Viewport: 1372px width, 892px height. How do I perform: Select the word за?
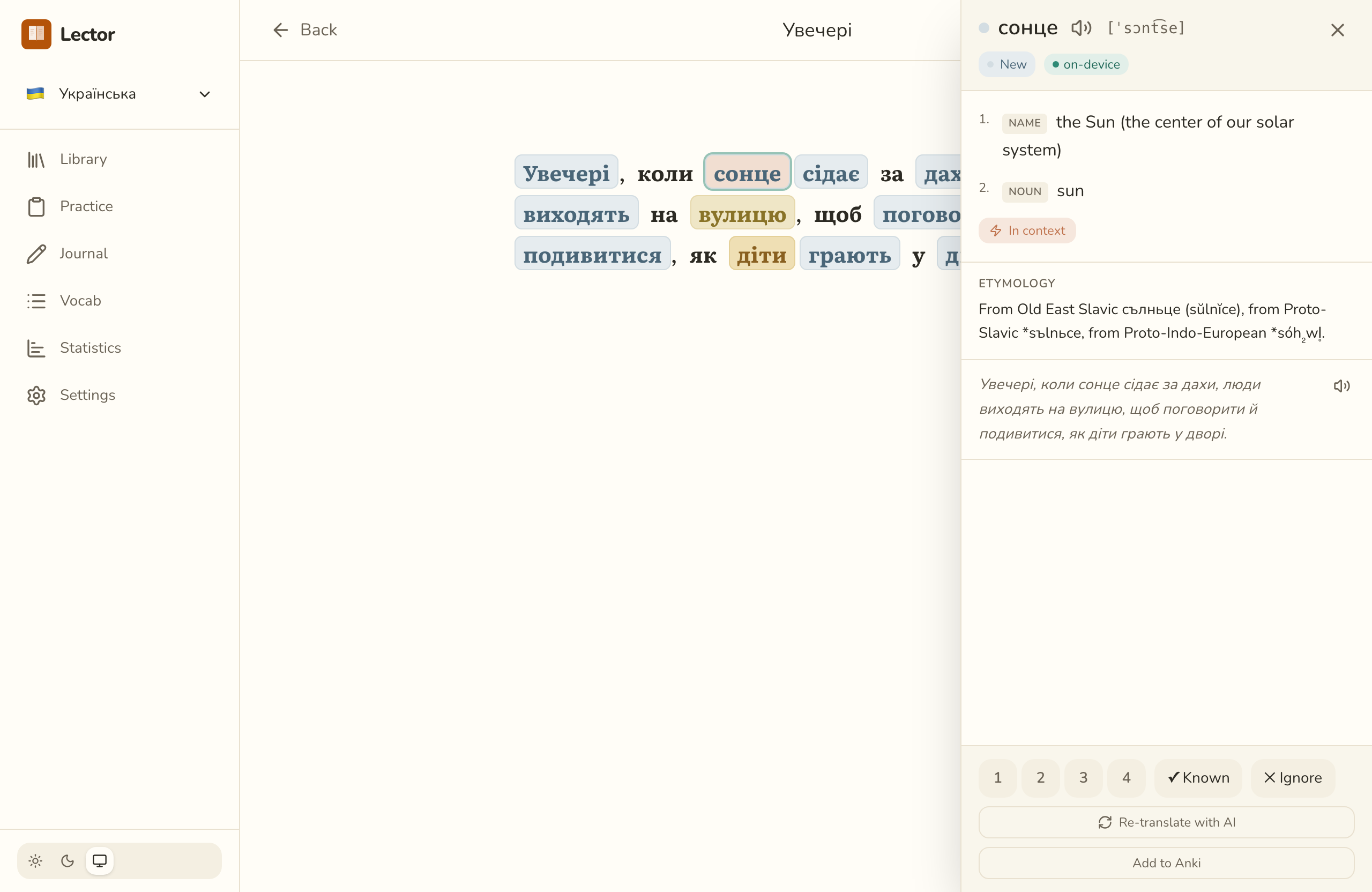[891, 173]
